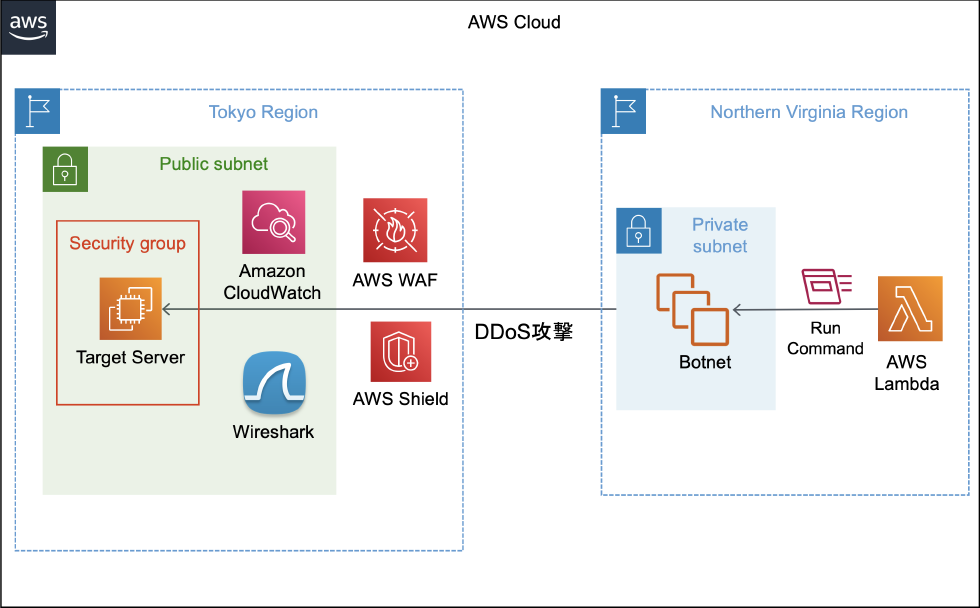Click the Run Command label
Viewport: 980px width, 608px height.
click(x=825, y=338)
